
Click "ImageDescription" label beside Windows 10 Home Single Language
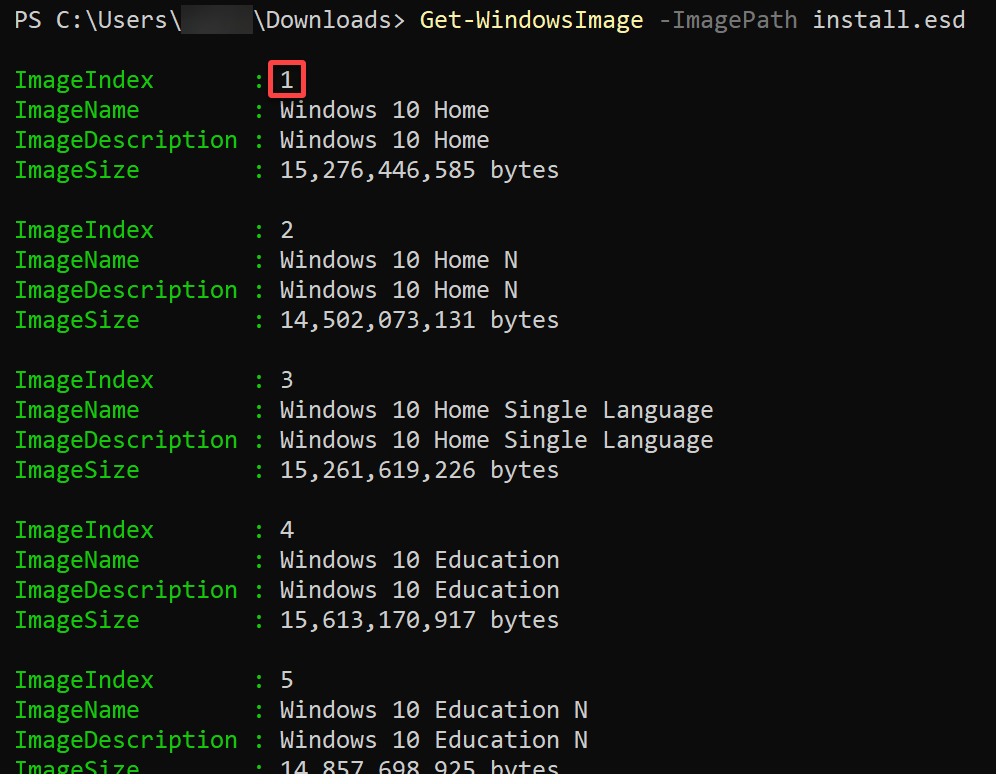(126, 440)
